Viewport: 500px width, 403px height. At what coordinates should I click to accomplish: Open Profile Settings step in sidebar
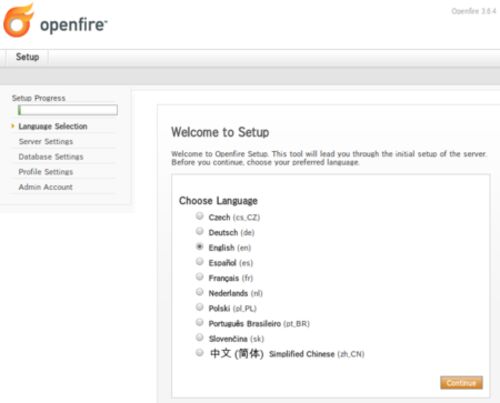tap(46, 172)
